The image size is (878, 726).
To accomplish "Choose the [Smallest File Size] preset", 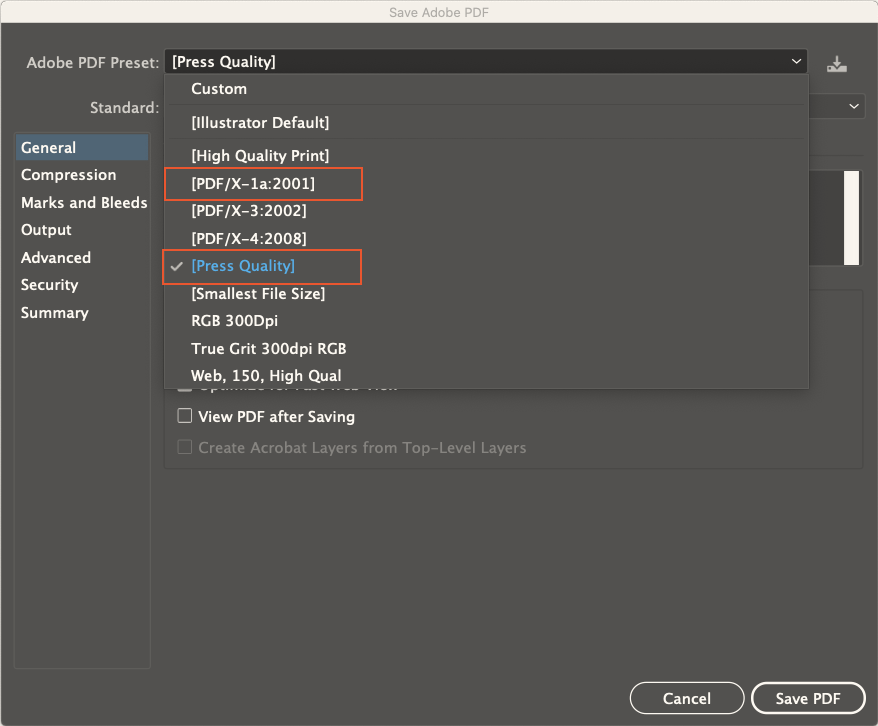I will (486, 293).
